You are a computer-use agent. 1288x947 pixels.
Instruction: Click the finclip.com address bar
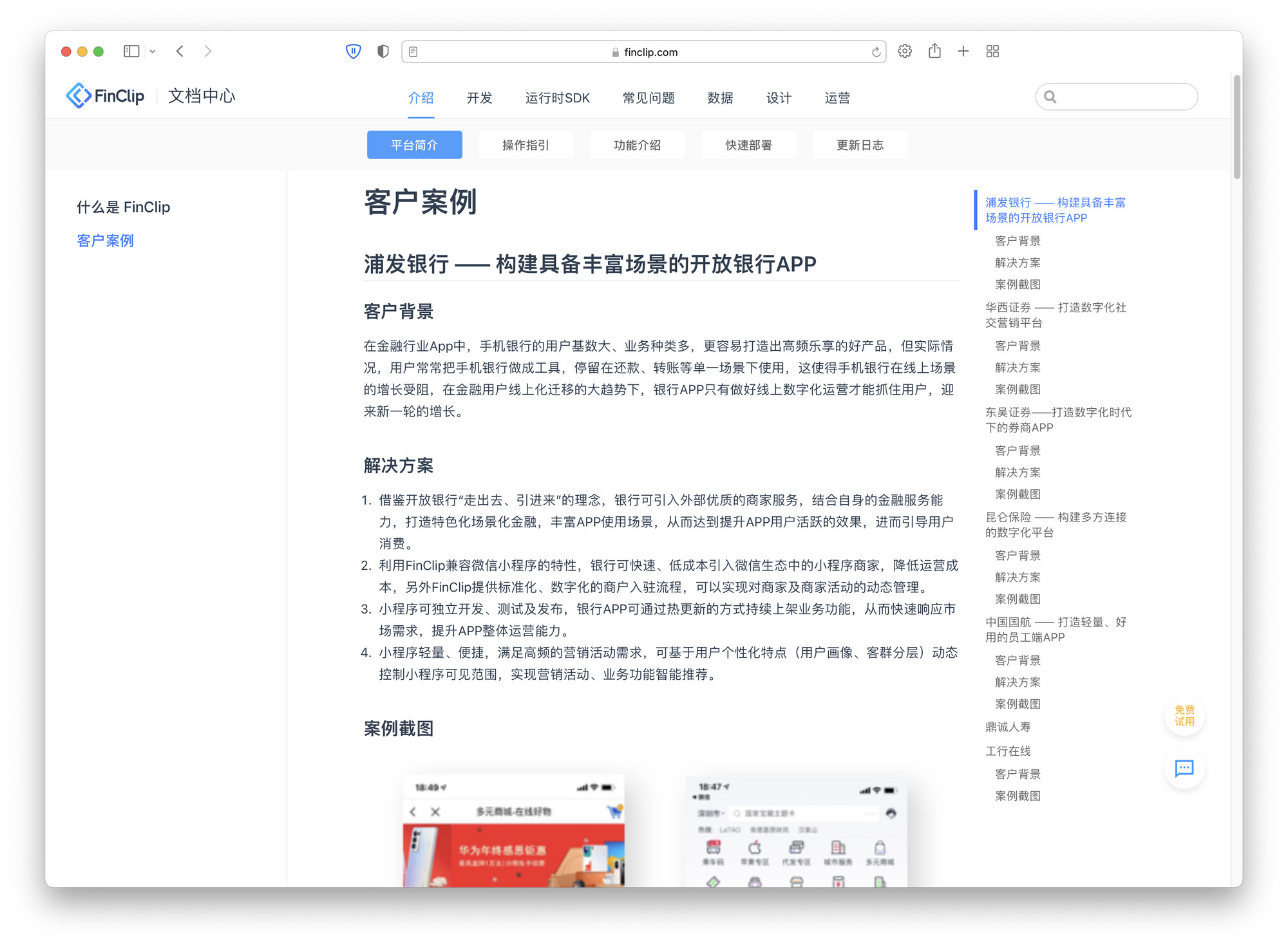644,52
